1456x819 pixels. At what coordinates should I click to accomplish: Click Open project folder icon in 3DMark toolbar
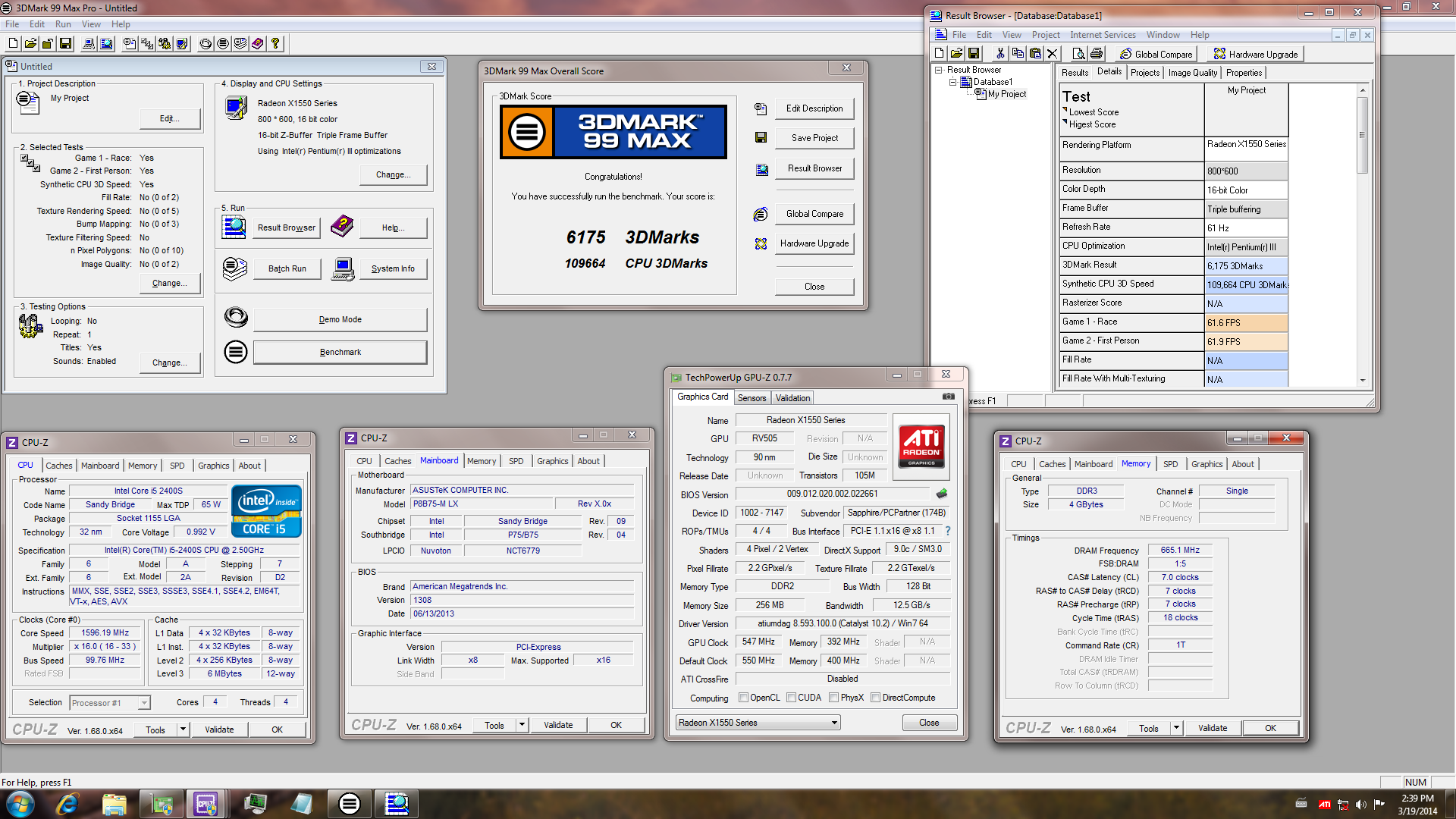tap(30, 44)
